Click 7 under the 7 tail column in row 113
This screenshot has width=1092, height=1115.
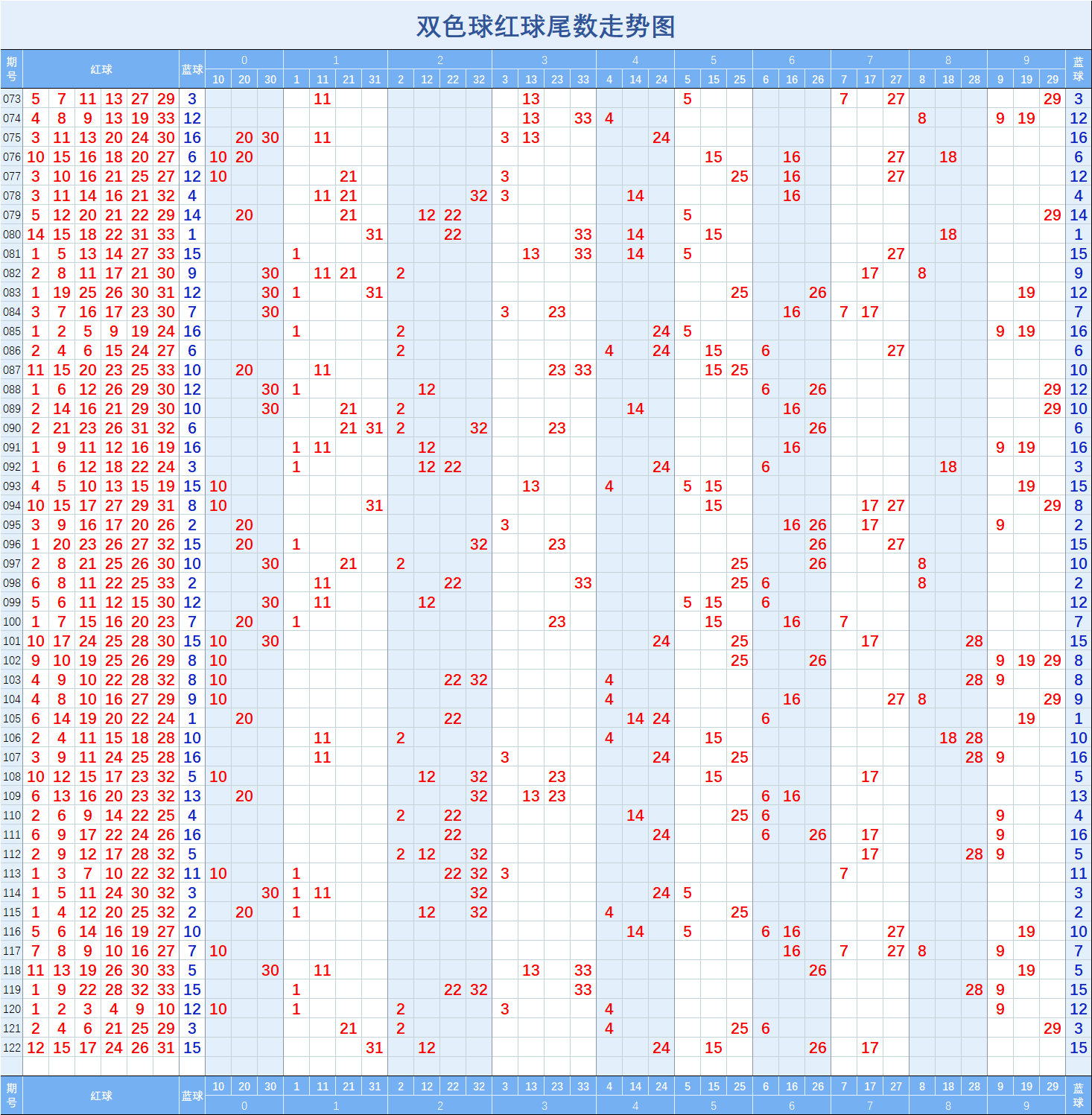click(x=844, y=874)
